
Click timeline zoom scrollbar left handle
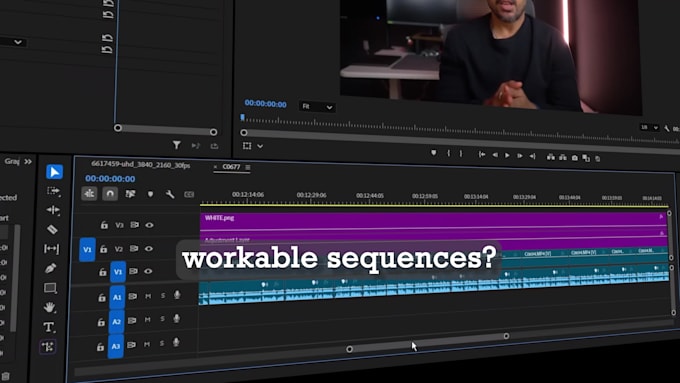[x=350, y=349]
